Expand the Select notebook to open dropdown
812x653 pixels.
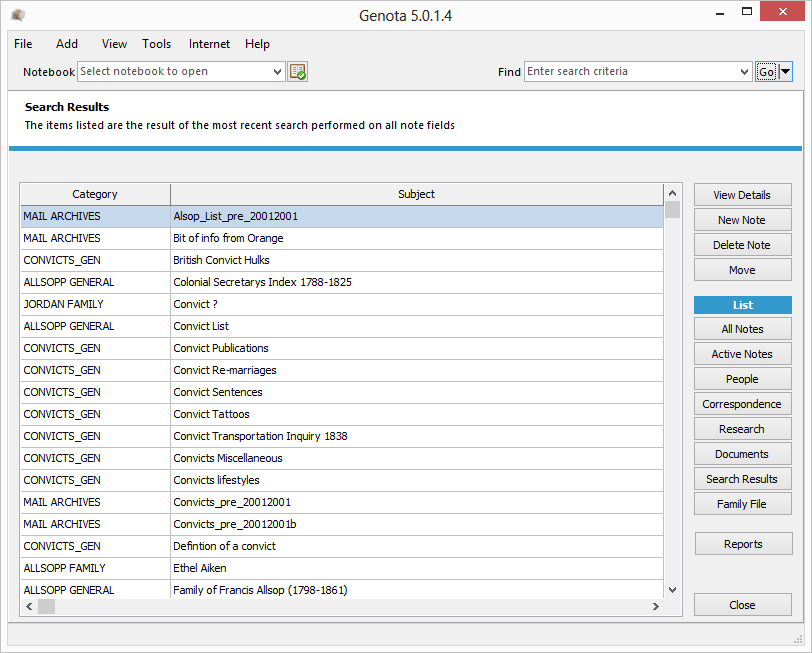coord(278,72)
